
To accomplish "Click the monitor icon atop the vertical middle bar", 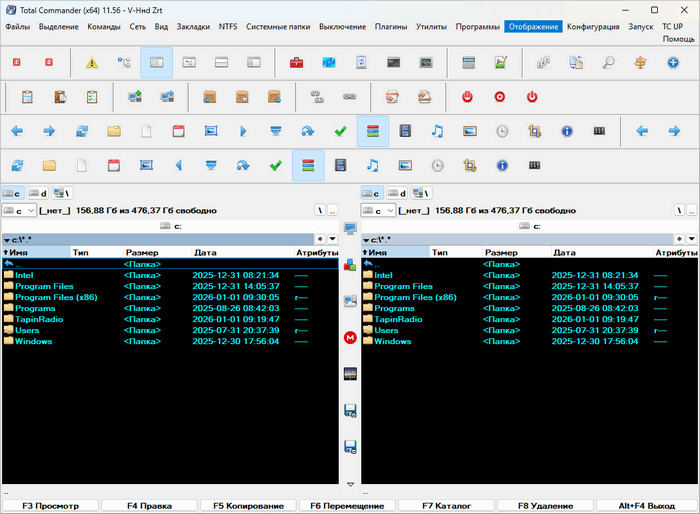I will click(350, 229).
